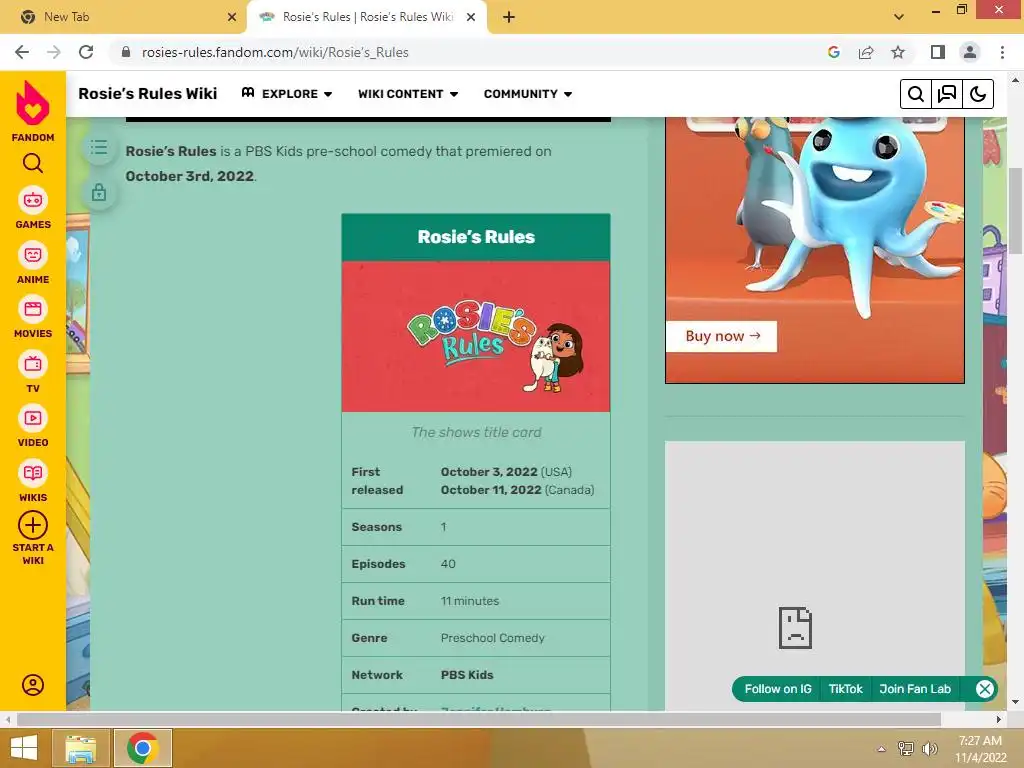Click the broken ad frame sad-page icon
The height and width of the screenshot is (768, 1024).
[x=795, y=628]
